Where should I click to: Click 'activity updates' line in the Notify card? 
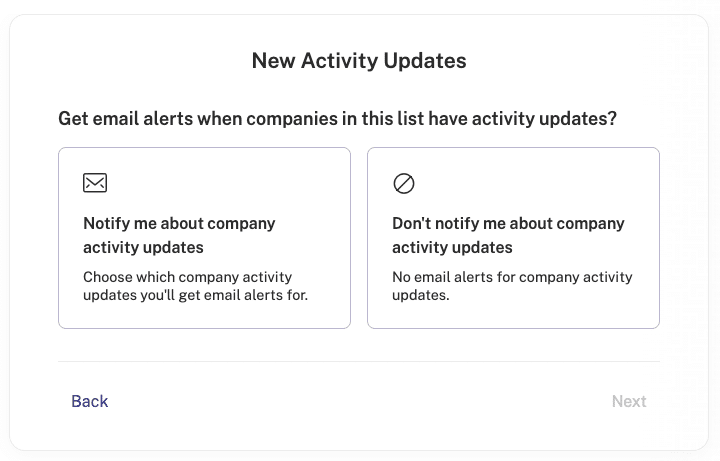[143, 247]
